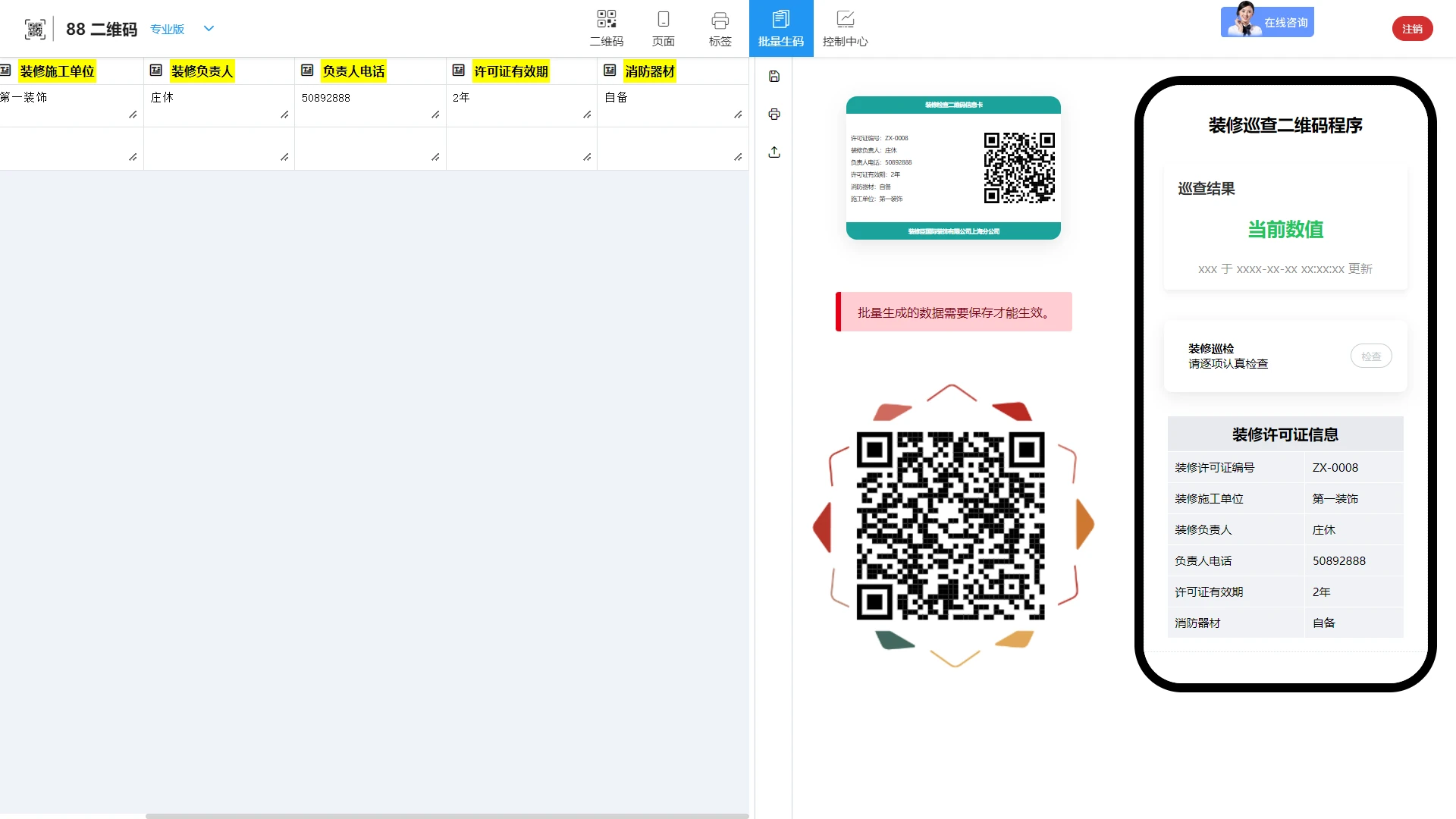Click 巡查结果 heading in phone preview
1456x819 pixels.
1207,188
